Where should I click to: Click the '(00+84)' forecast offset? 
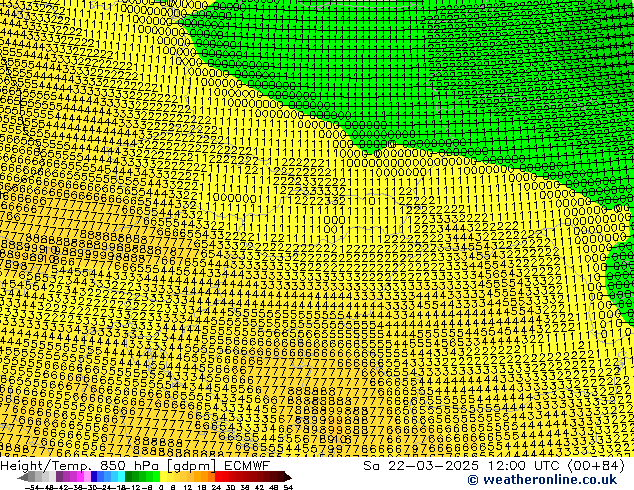click(x=597, y=466)
